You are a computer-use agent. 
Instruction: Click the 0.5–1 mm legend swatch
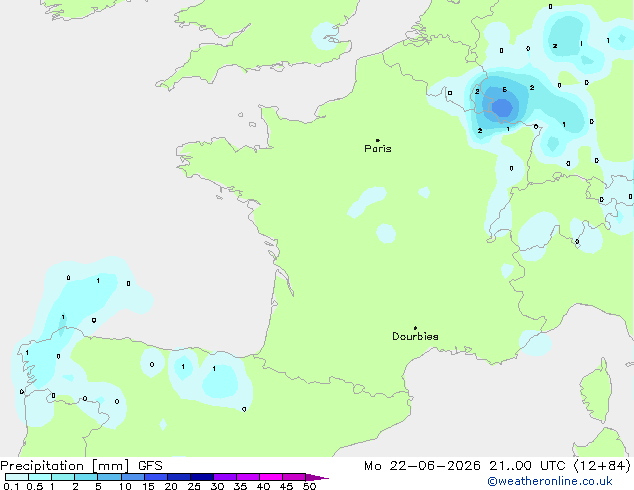coord(40,477)
